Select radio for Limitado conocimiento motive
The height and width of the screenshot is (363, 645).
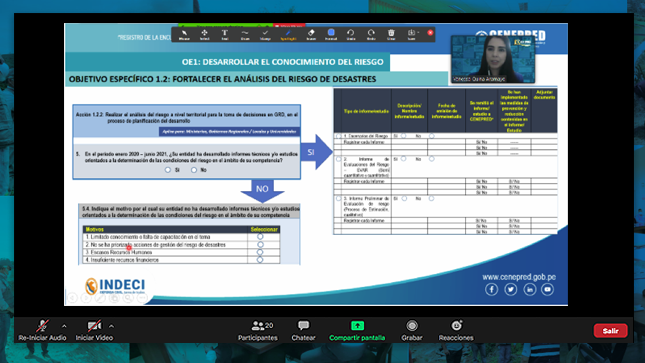260,237
